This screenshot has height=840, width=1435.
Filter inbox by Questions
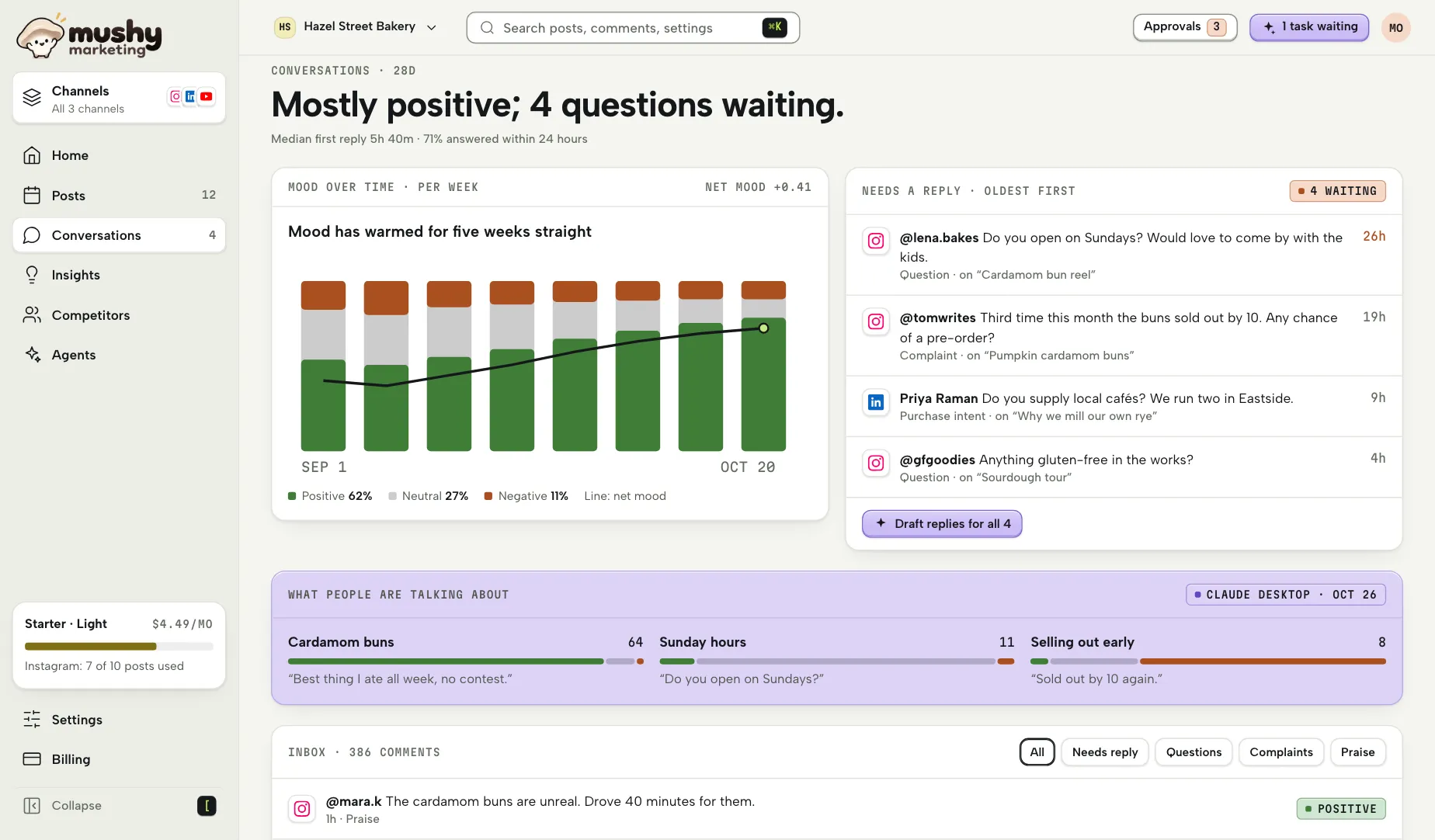pos(1194,751)
